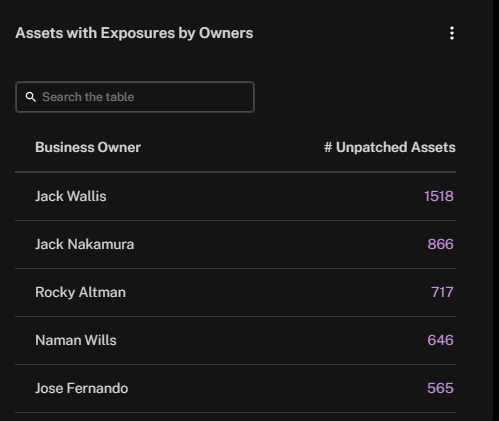Focus the Search the table field
The image size is (499, 421).
click(135, 97)
